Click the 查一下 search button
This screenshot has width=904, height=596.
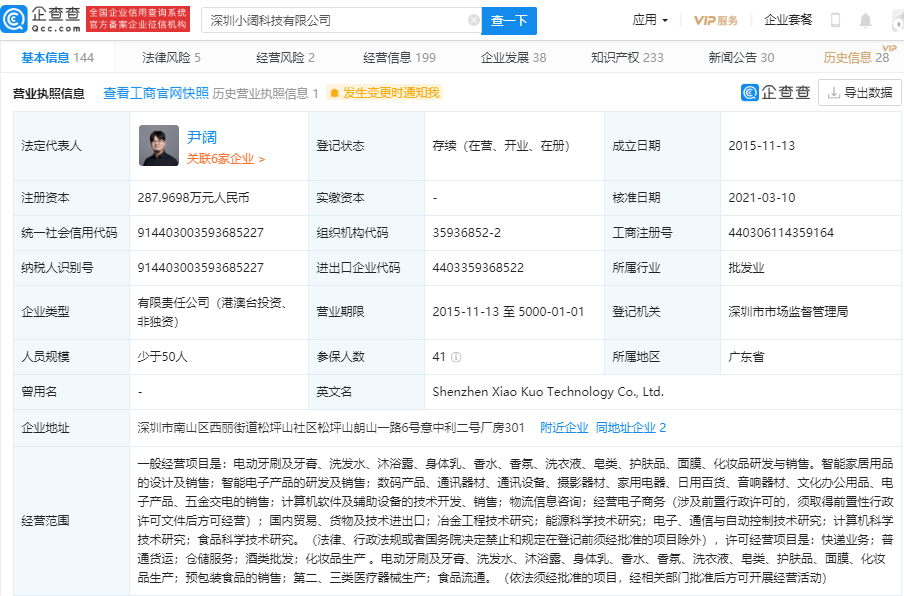point(509,21)
